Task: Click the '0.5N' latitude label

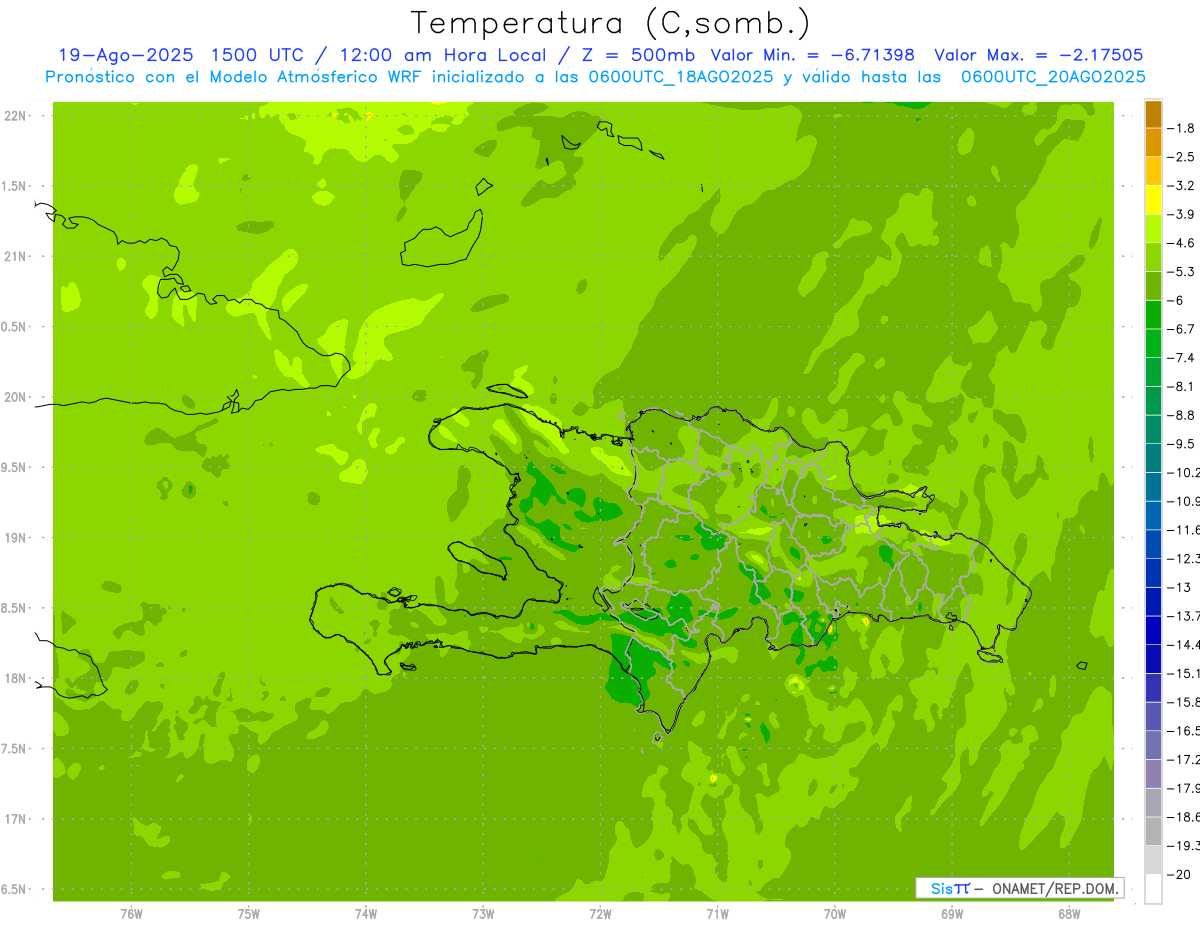Action: click(15, 328)
